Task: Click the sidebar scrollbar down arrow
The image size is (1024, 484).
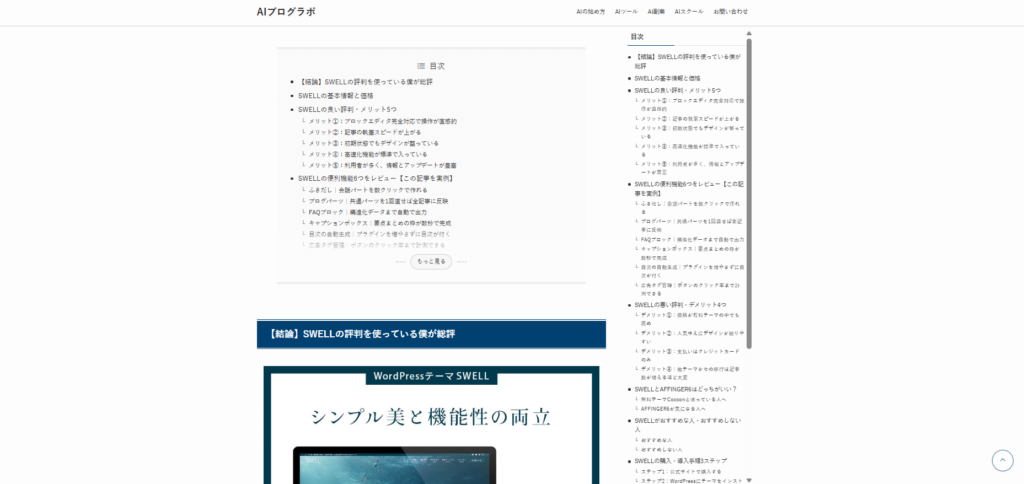Action: point(749,480)
